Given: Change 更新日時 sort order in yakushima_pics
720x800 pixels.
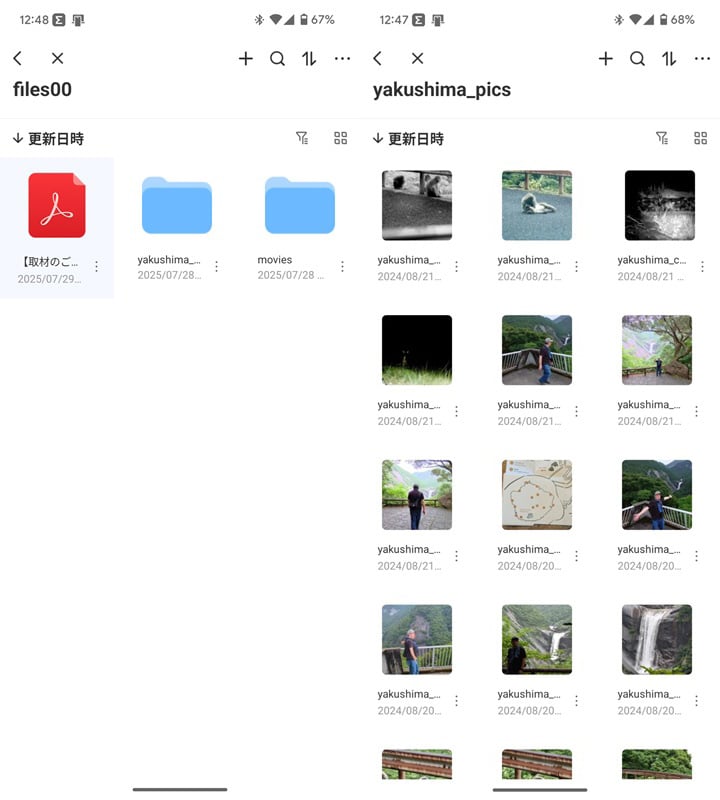Looking at the screenshot, I should click(408, 139).
